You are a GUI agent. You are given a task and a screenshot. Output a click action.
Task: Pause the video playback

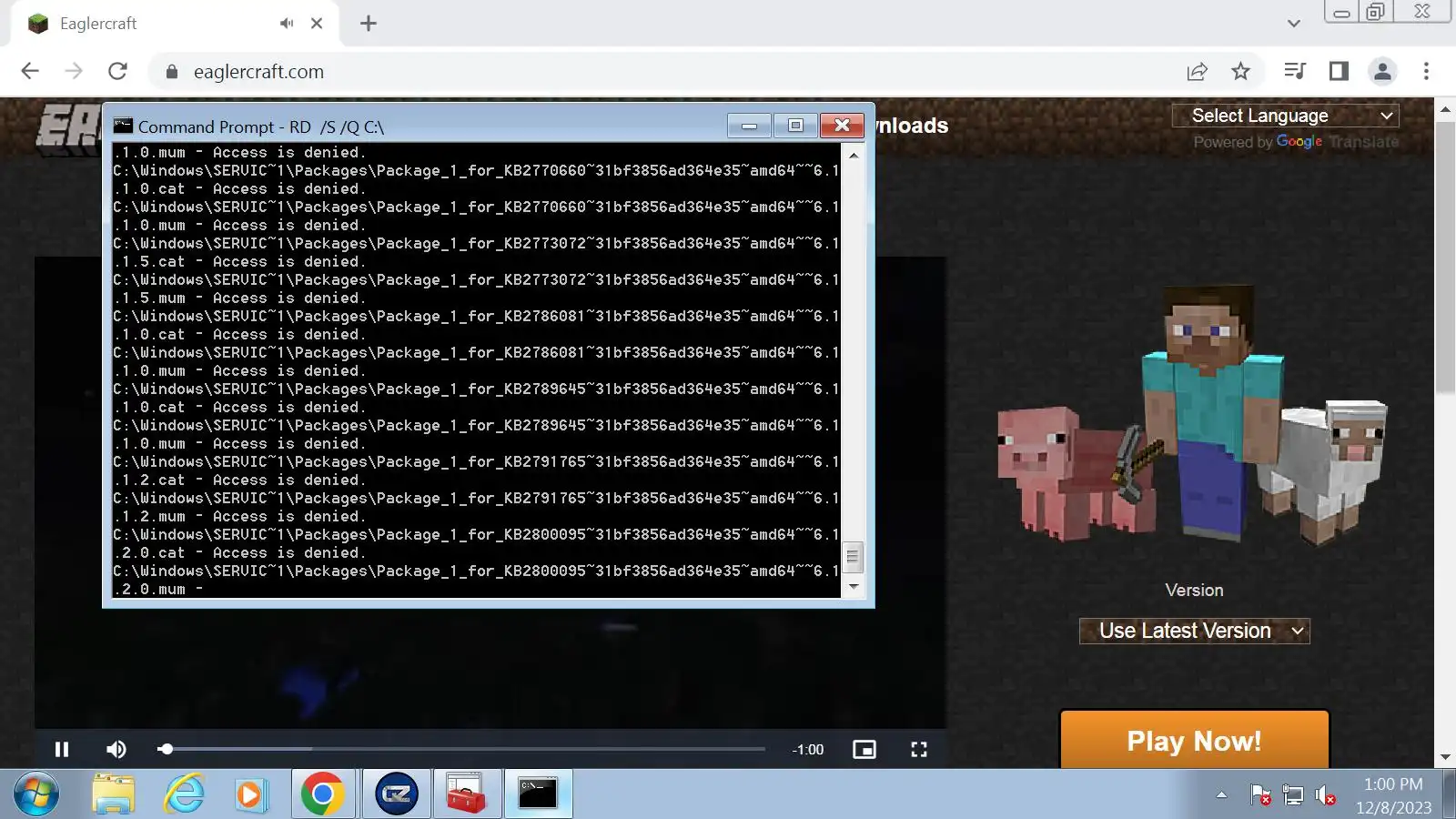[62, 749]
